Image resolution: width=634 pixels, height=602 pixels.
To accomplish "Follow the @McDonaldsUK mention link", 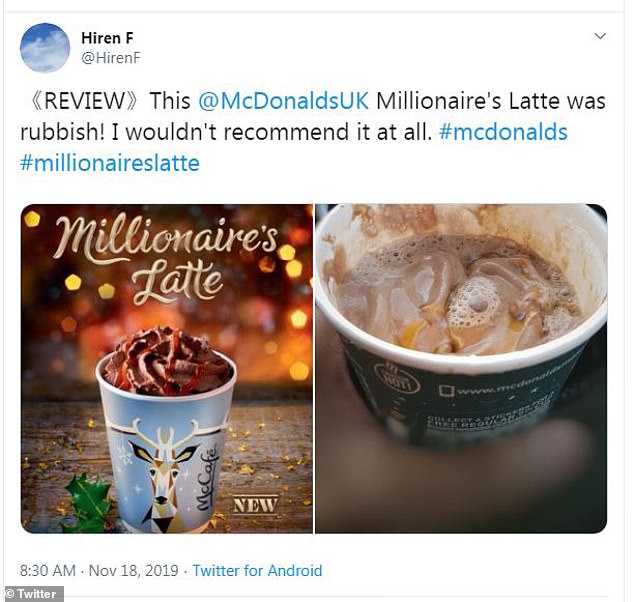I will 283,101.
